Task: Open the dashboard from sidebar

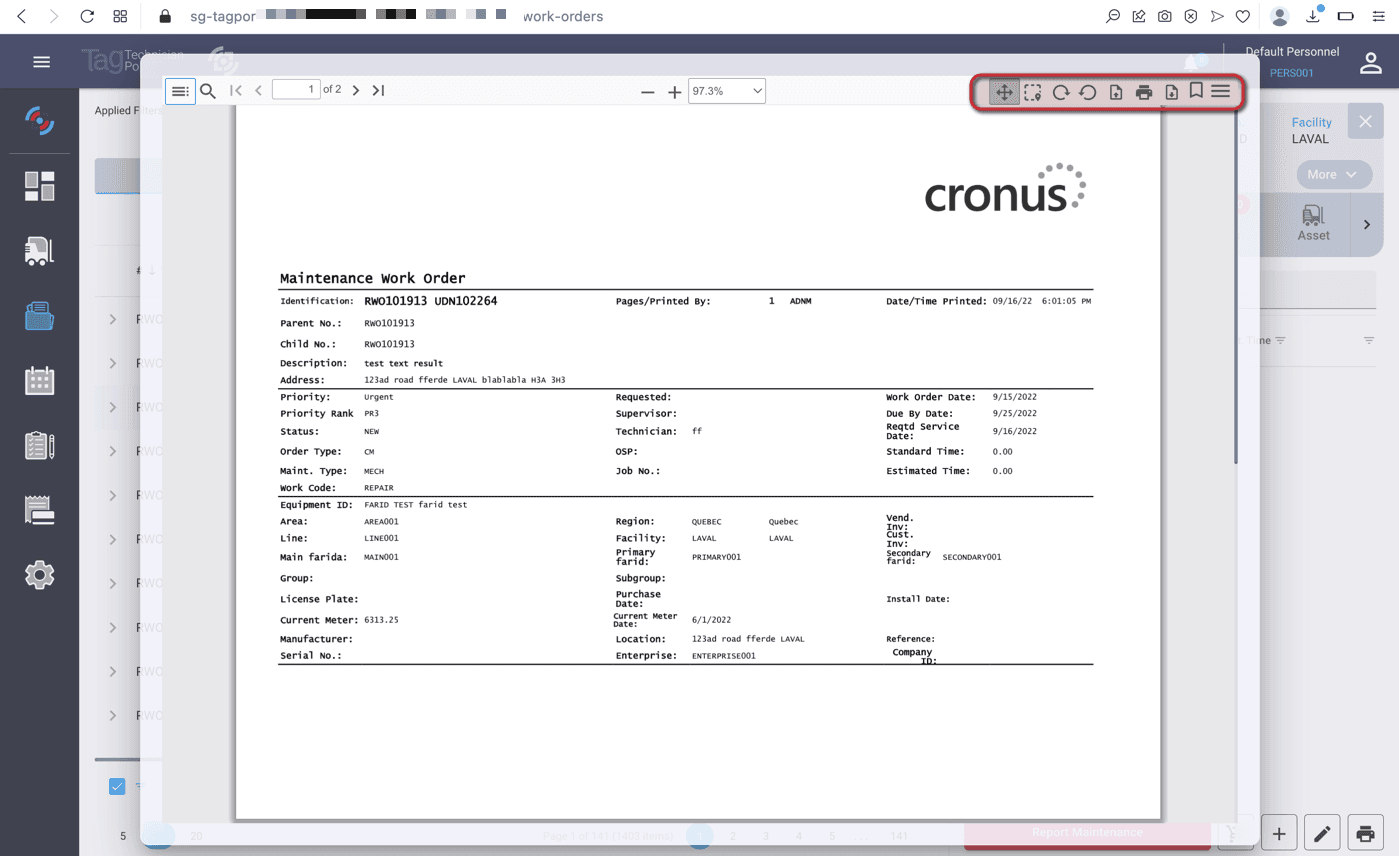Action: (x=40, y=186)
